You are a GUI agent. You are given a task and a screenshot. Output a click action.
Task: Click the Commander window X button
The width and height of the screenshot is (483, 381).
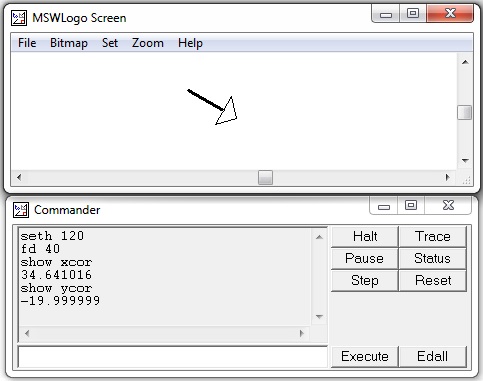tap(448, 205)
